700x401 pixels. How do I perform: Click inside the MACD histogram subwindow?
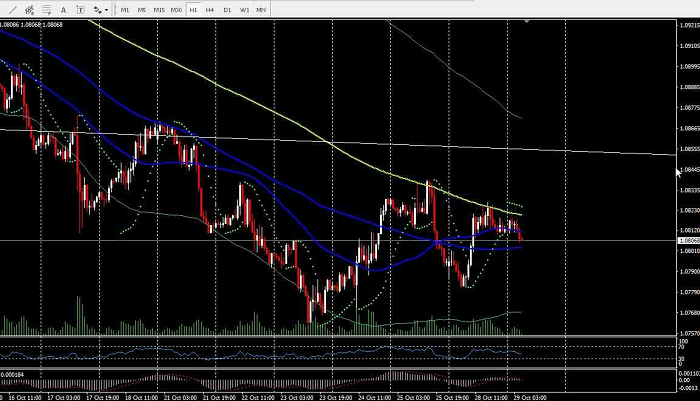pyautogui.click(x=300, y=381)
